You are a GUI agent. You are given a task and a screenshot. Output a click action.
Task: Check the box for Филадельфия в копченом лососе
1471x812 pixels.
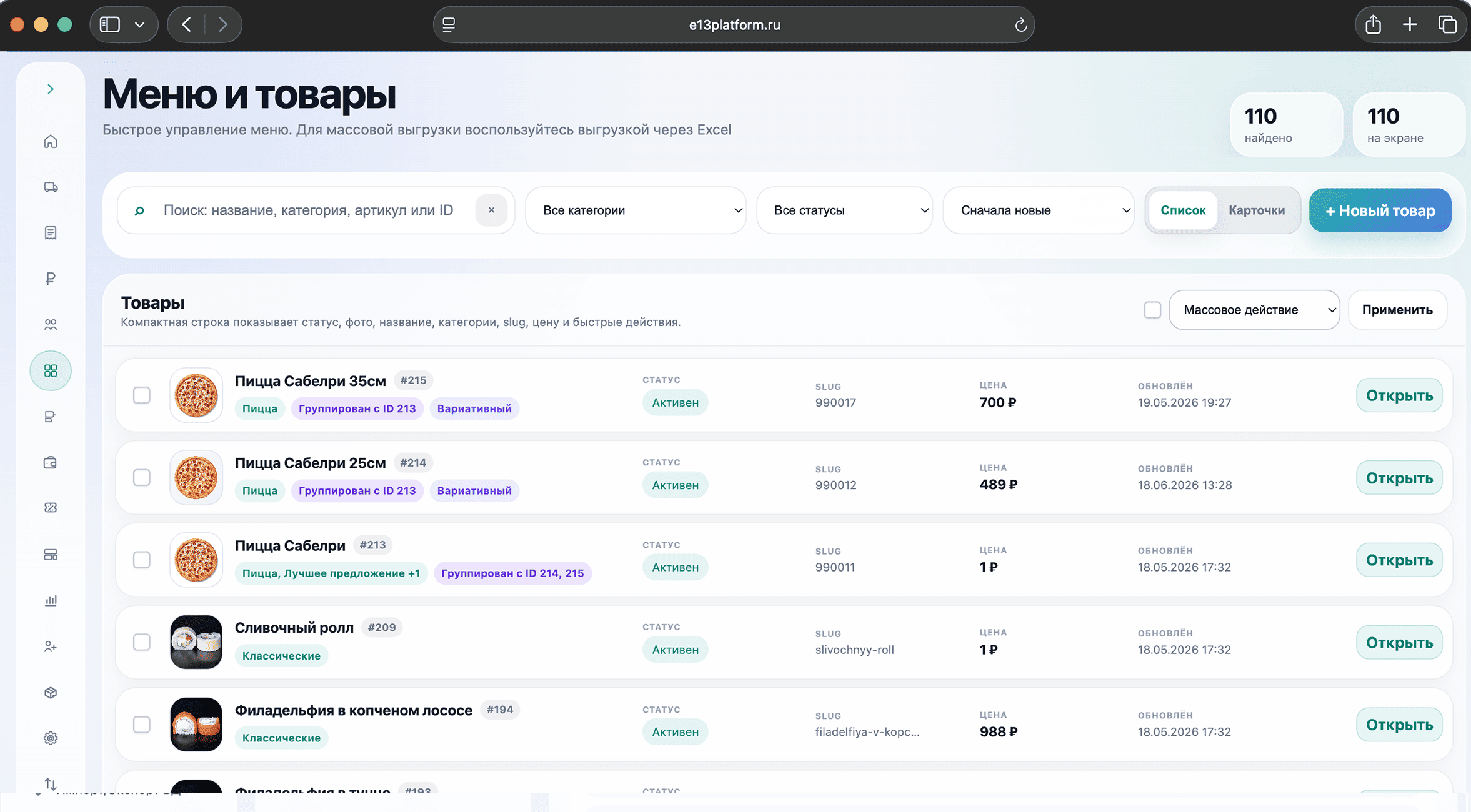[142, 725]
